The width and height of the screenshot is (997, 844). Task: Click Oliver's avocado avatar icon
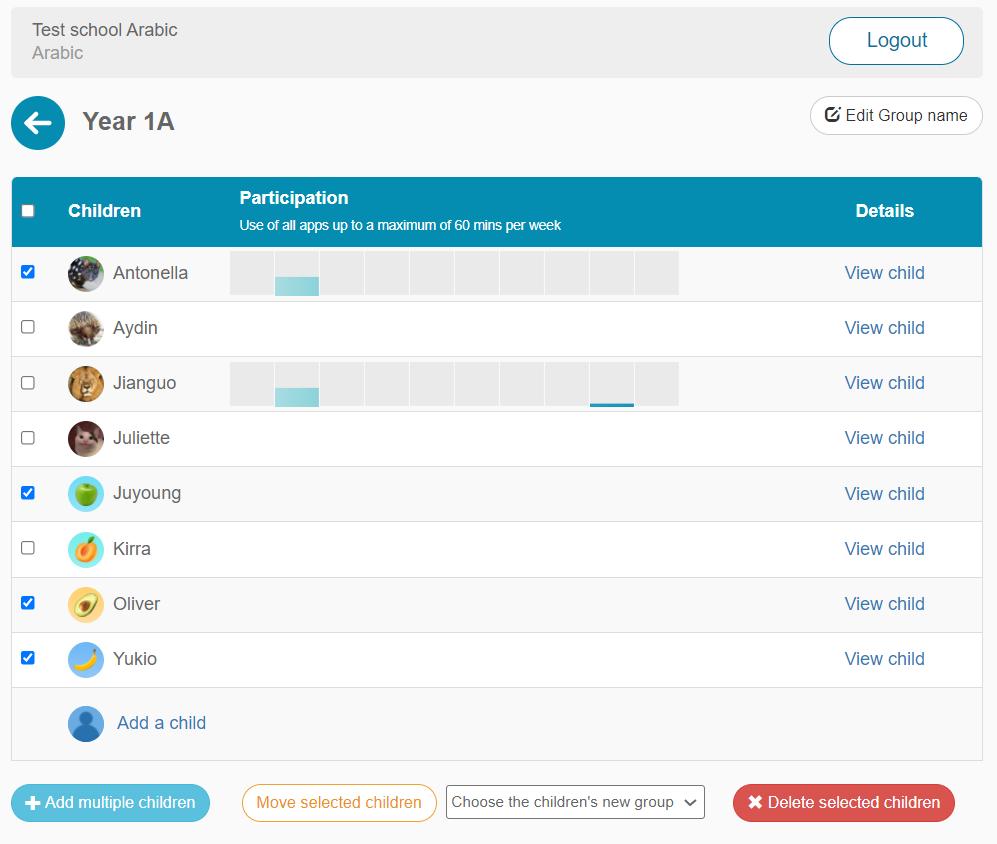tap(86, 604)
